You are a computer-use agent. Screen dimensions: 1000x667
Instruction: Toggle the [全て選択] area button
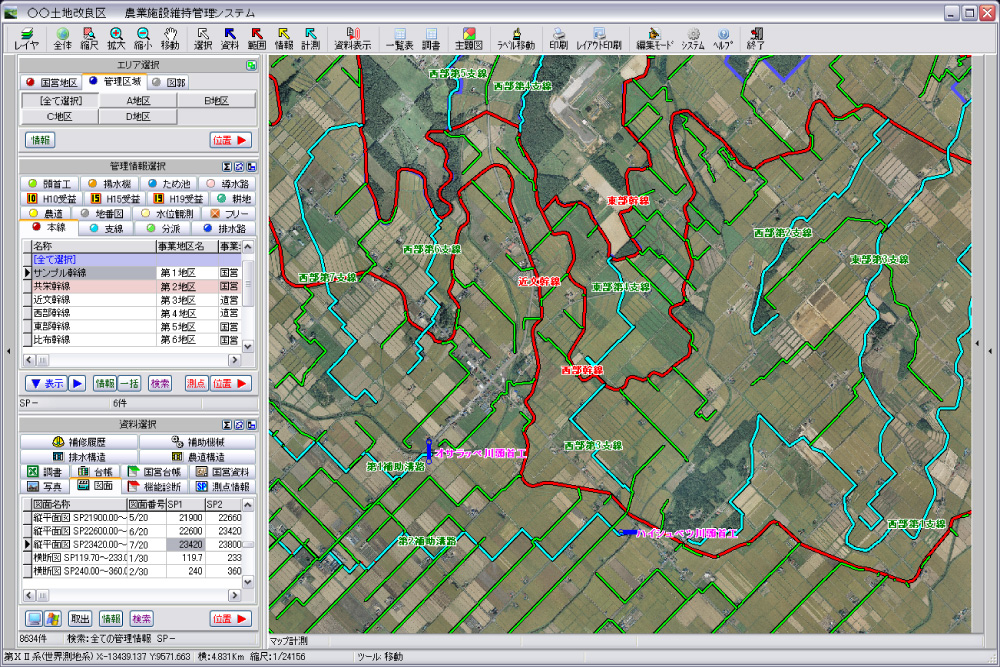click(x=60, y=101)
